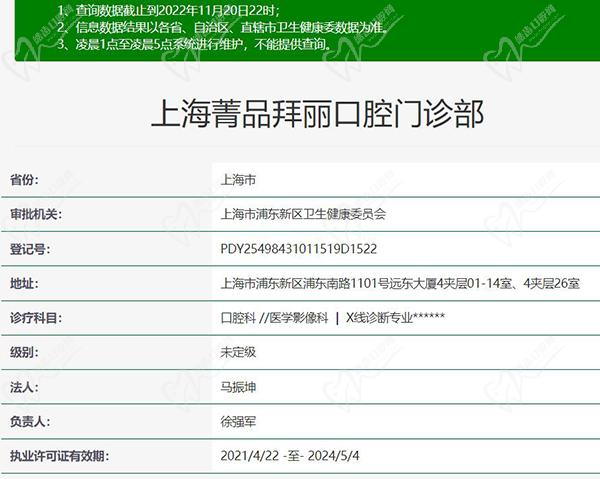The image size is (600, 479).
Task: Select the 诊疗科目 row label
Action: [x=36, y=318]
